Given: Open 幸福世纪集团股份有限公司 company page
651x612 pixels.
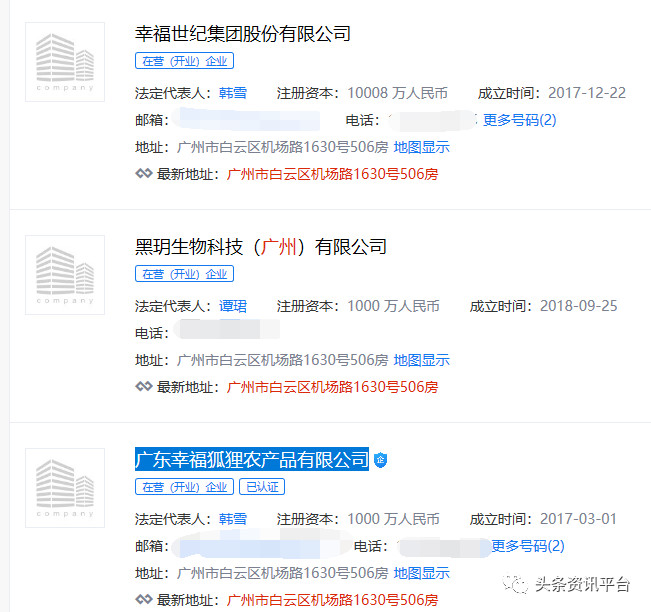Looking at the screenshot, I should click(x=243, y=34).
